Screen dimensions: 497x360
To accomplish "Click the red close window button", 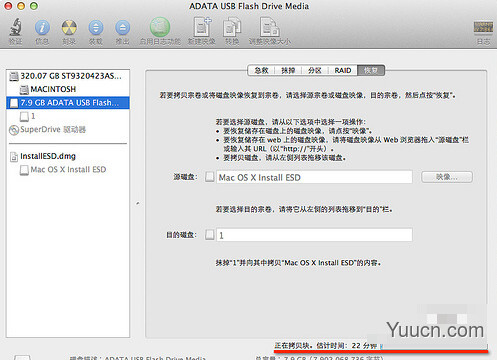I will [x=8, y=6].
